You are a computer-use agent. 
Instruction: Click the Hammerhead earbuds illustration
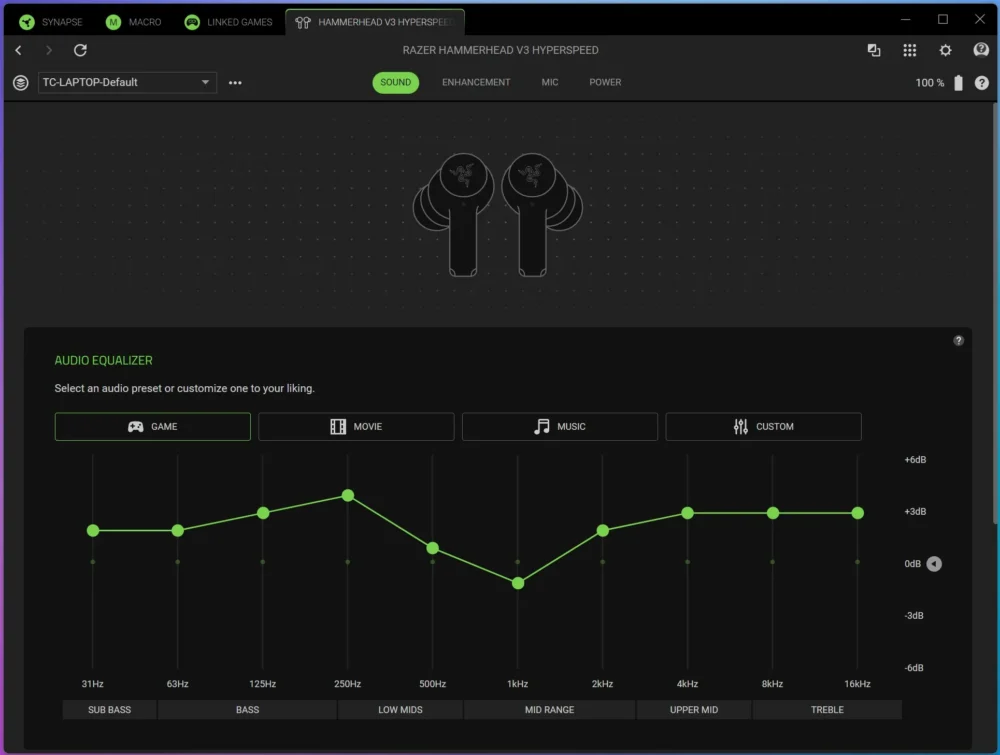(x=497, y=215)
